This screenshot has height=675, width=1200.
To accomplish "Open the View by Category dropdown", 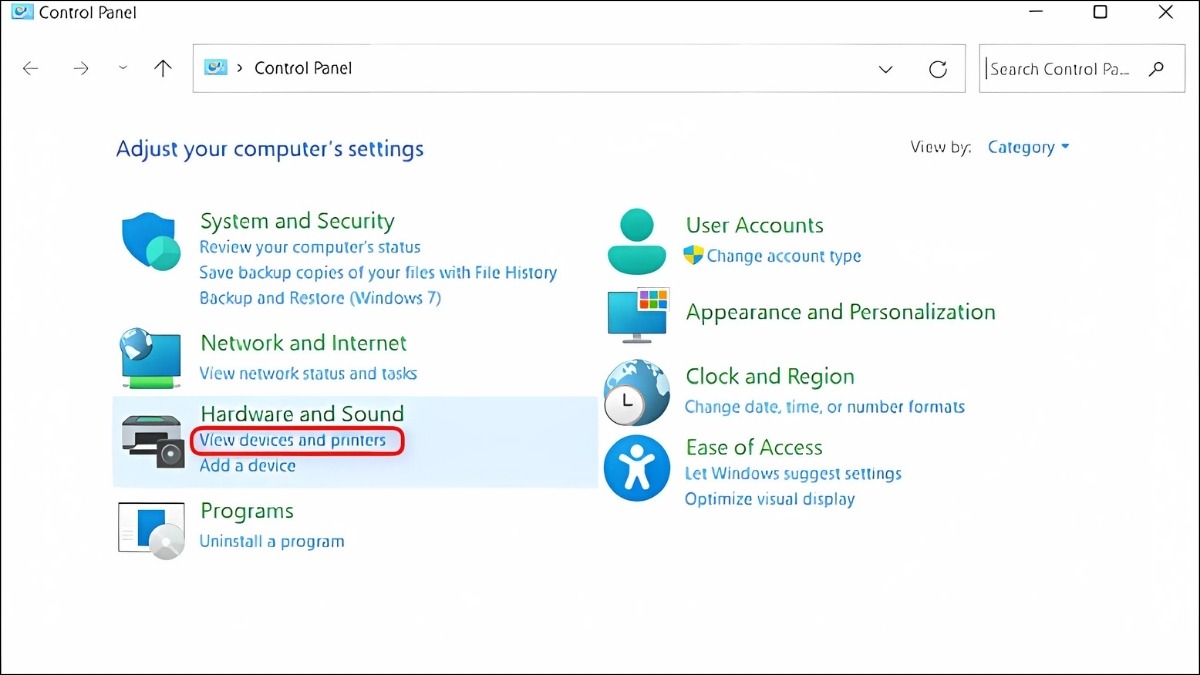I will (x=1028, y=147).
